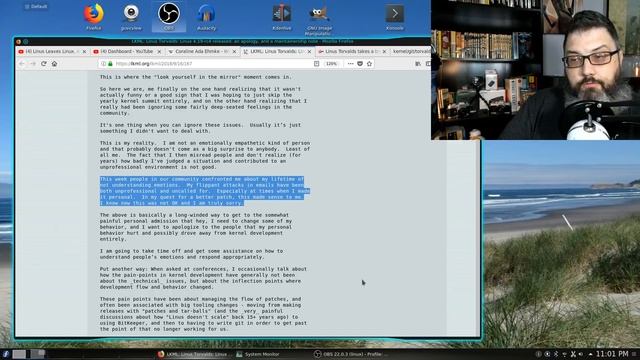
Task: Open the Firefox Library icon
Action: point(418,64)
